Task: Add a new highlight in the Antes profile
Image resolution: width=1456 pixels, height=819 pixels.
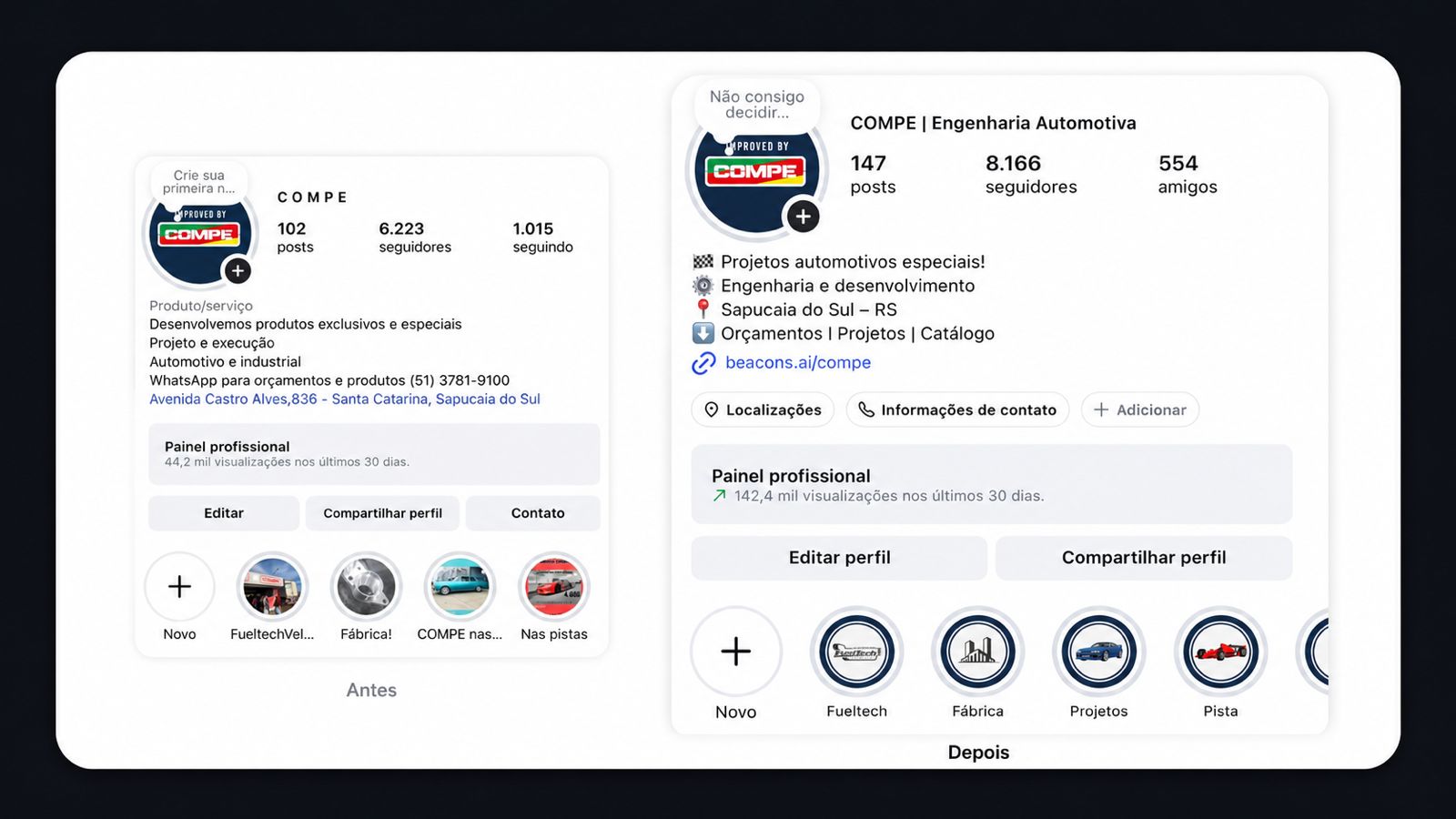Action: click(x=179, y=587)
